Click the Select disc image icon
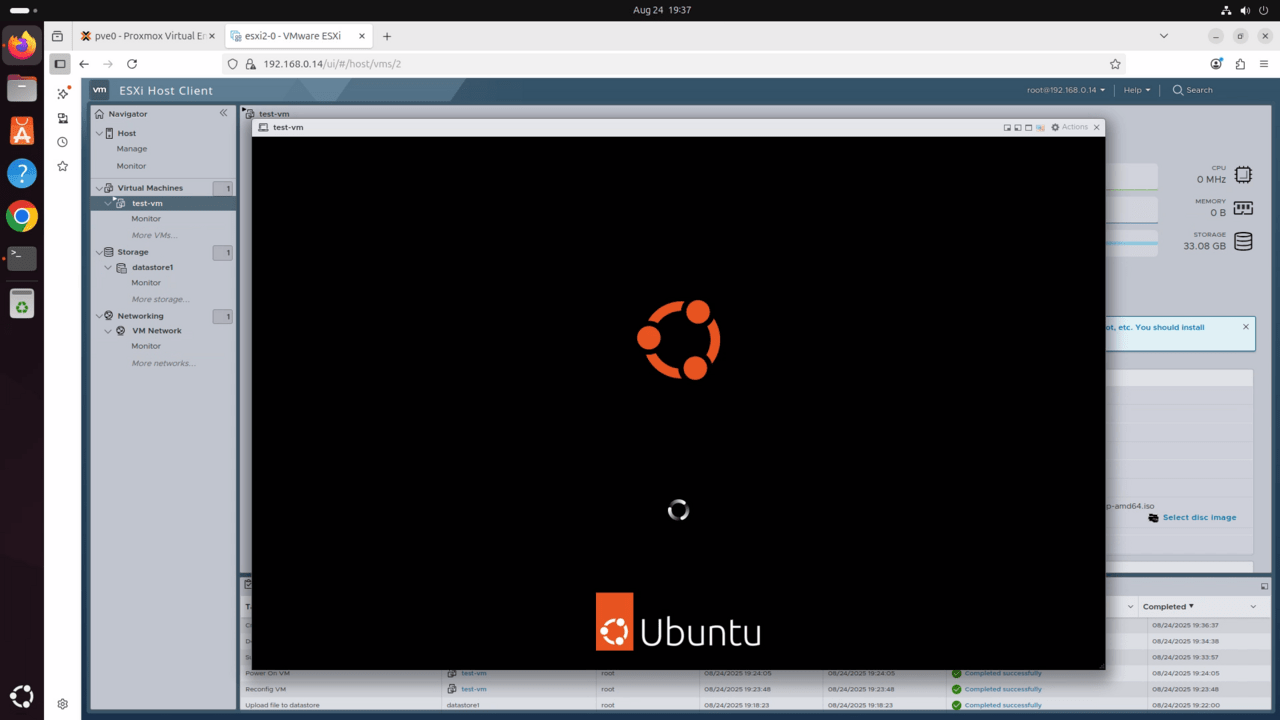 point(1154,518)
